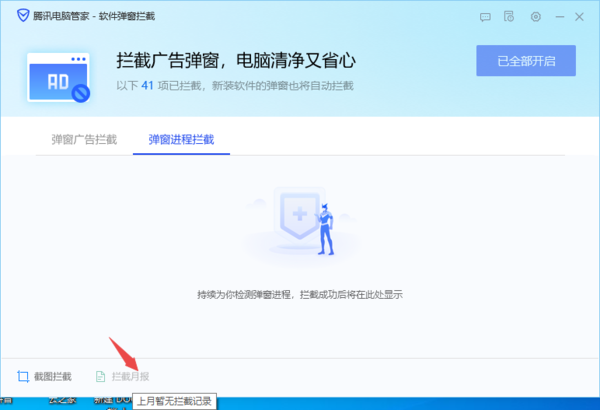The height and width of the screenshot is (410, 600).
Task: Switch to the 弹窗广告拦截 tab
Action: (84, 139)
